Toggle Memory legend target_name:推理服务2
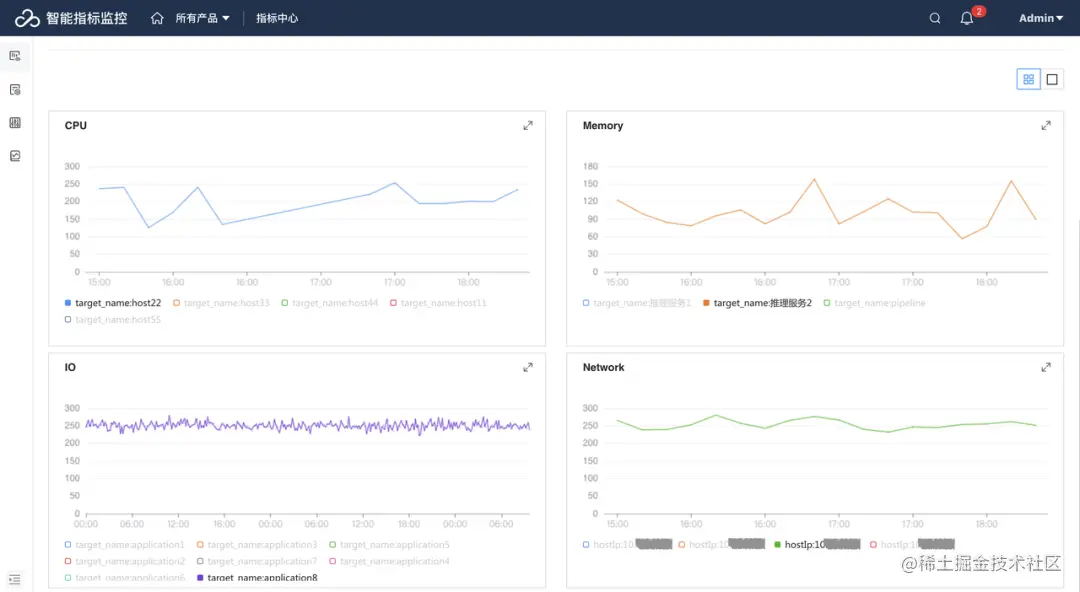The image size is (1080, 592). pos(758,303)
